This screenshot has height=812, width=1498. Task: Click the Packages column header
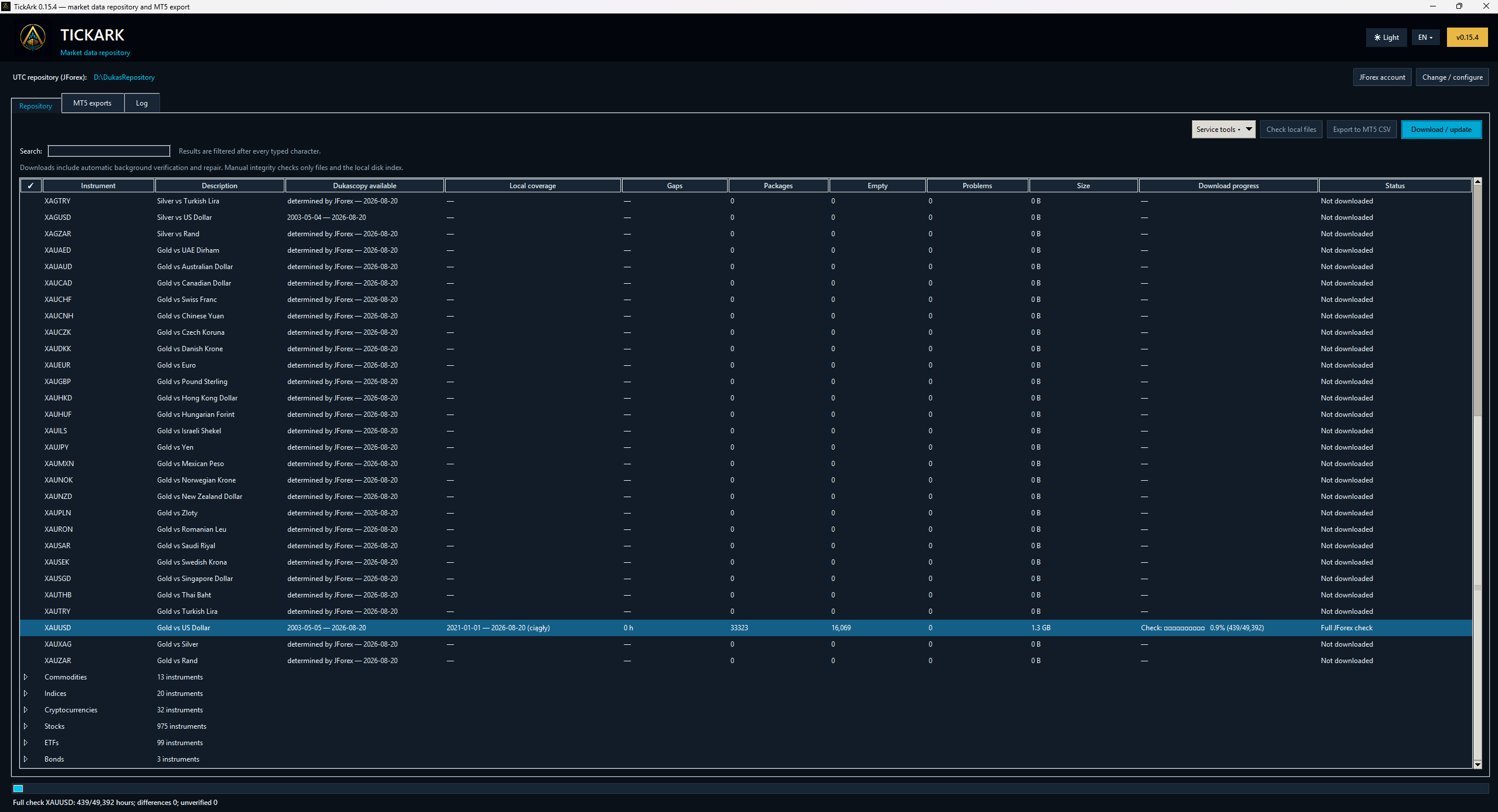coord(778,186)
